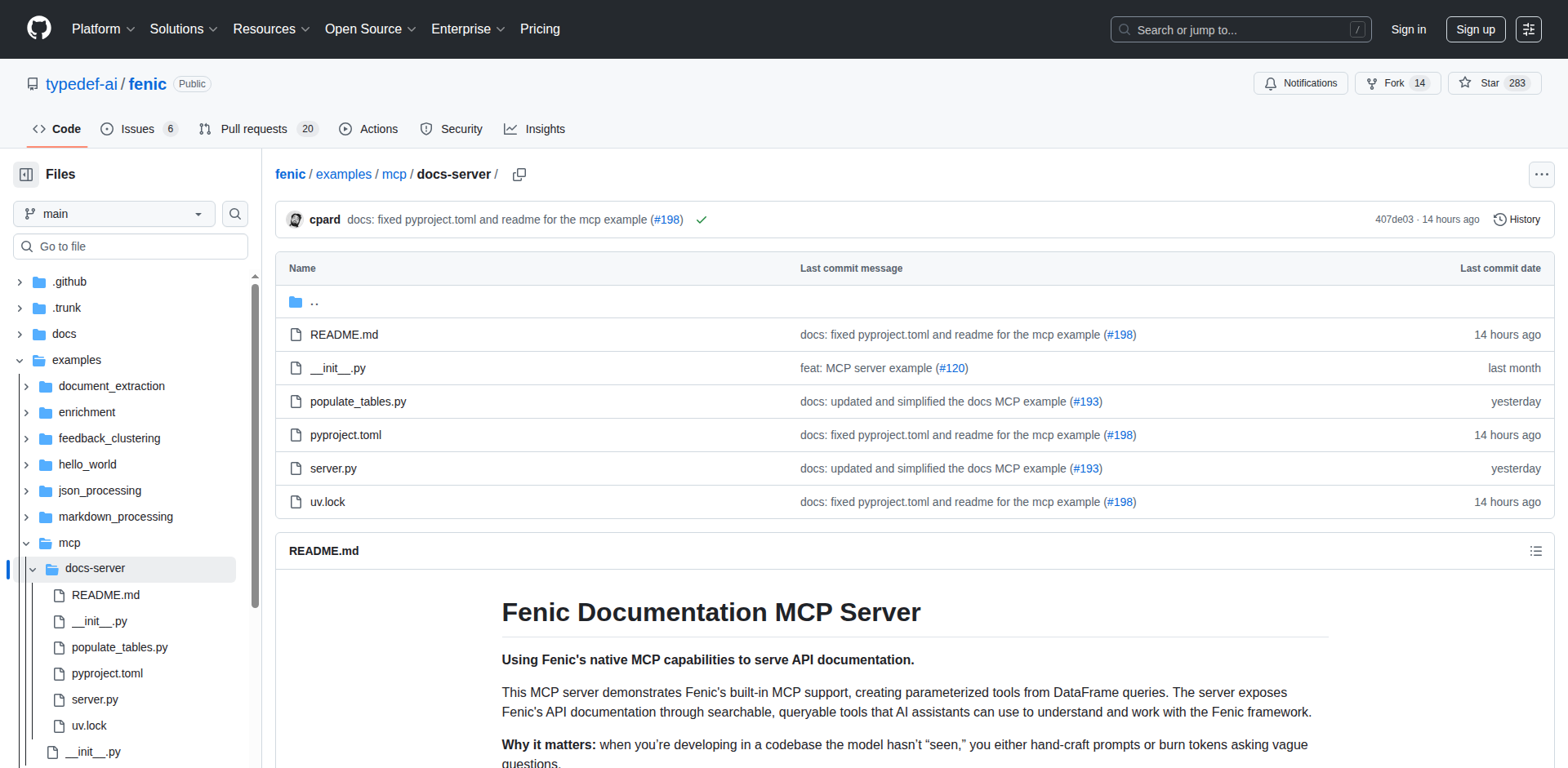Screen dimensions: 1568x768
Task: Select the json_processing folder in tree
Action: coord(100,491)
